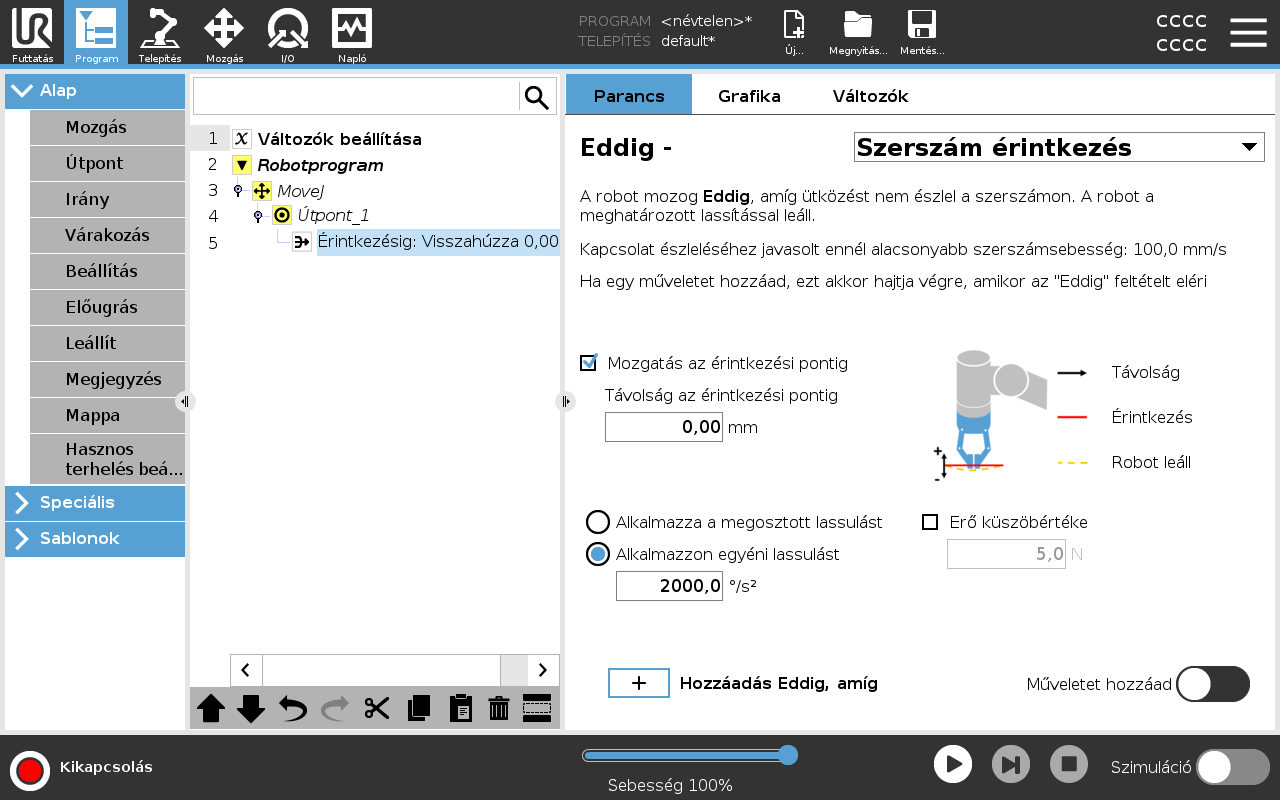Toggle the Művelet hozzáad switch

coord(1212,684)
